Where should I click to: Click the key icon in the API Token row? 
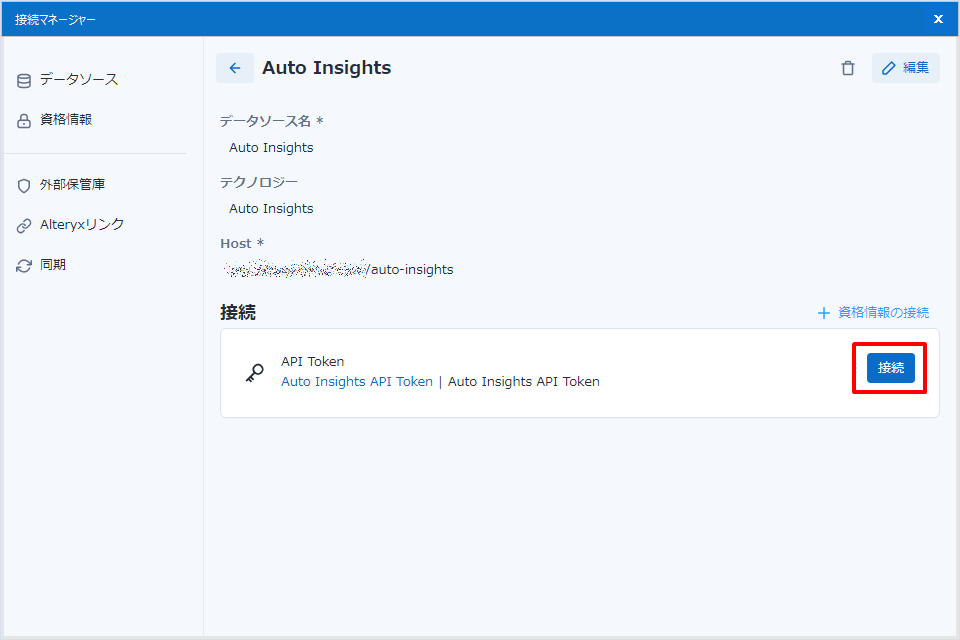(255, 372)
